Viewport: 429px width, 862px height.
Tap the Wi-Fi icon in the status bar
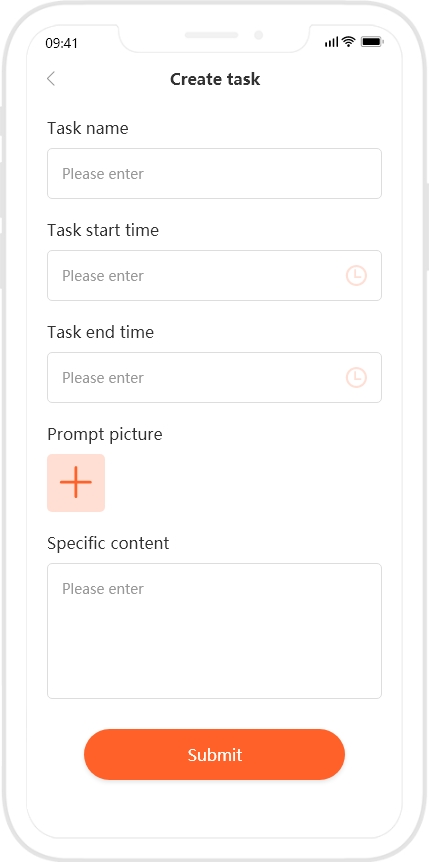pos(348,42)
